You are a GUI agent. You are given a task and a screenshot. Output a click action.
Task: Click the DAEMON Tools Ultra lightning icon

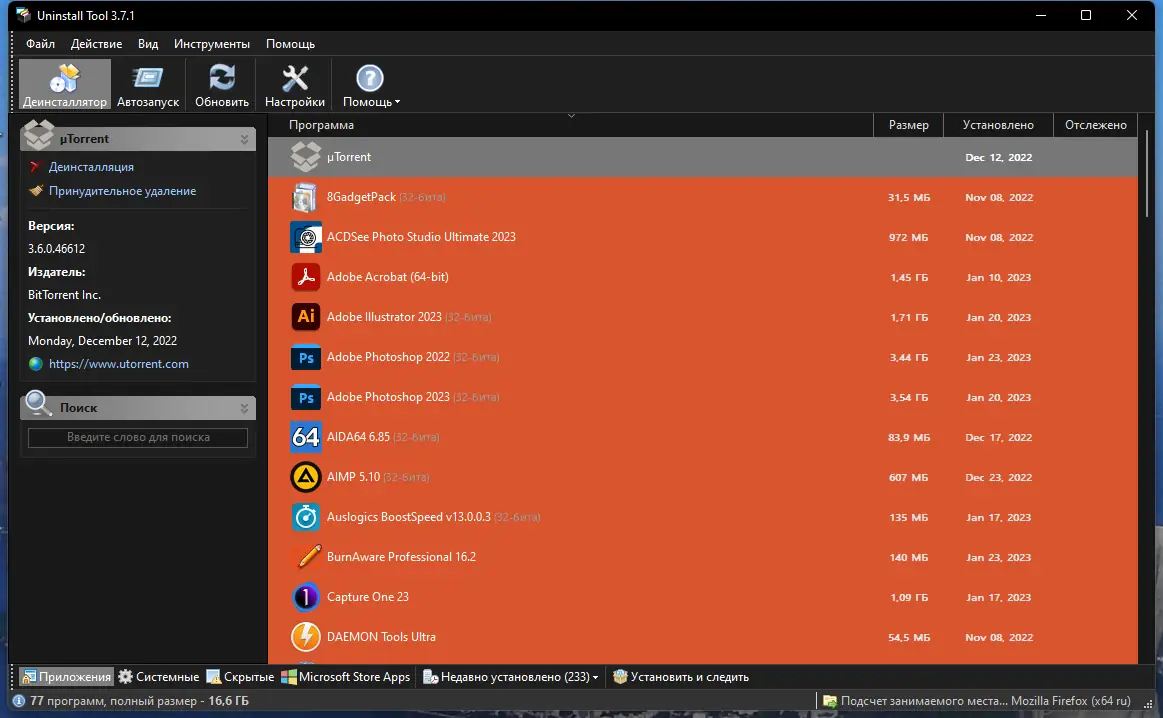click(306, 637)
